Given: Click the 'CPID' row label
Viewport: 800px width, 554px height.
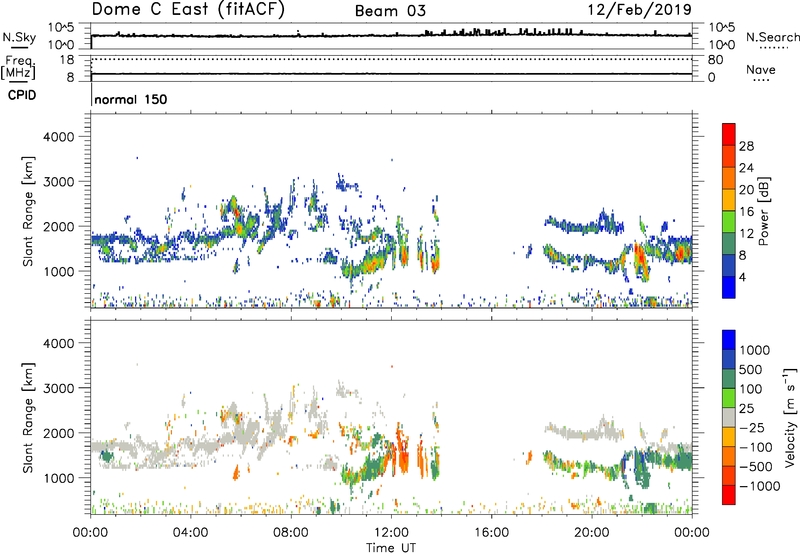Looking at the screenshot, I should 22,95.
